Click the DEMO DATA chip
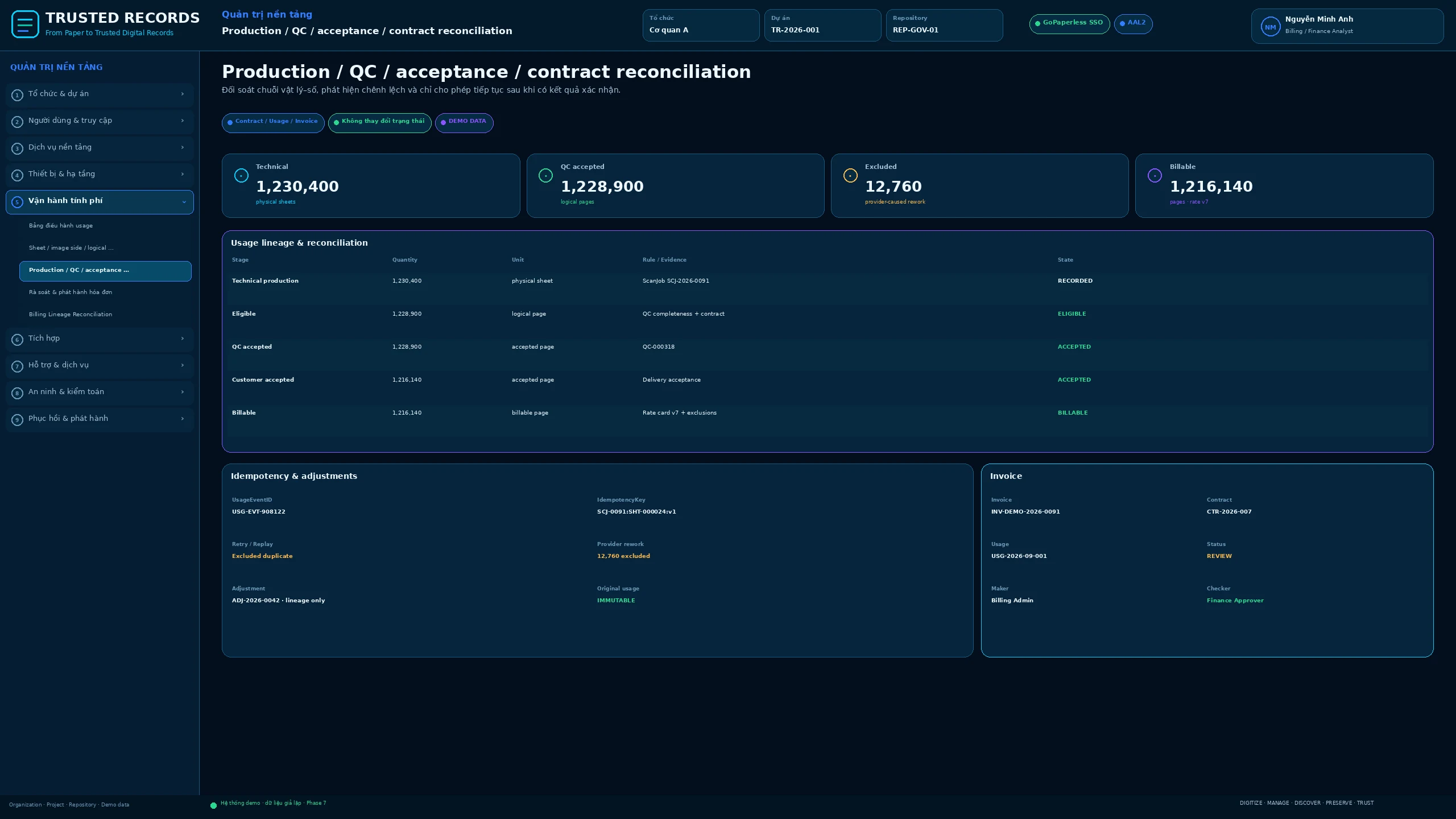The width and height of the screenshot is (1456, 819). point(464,123)
